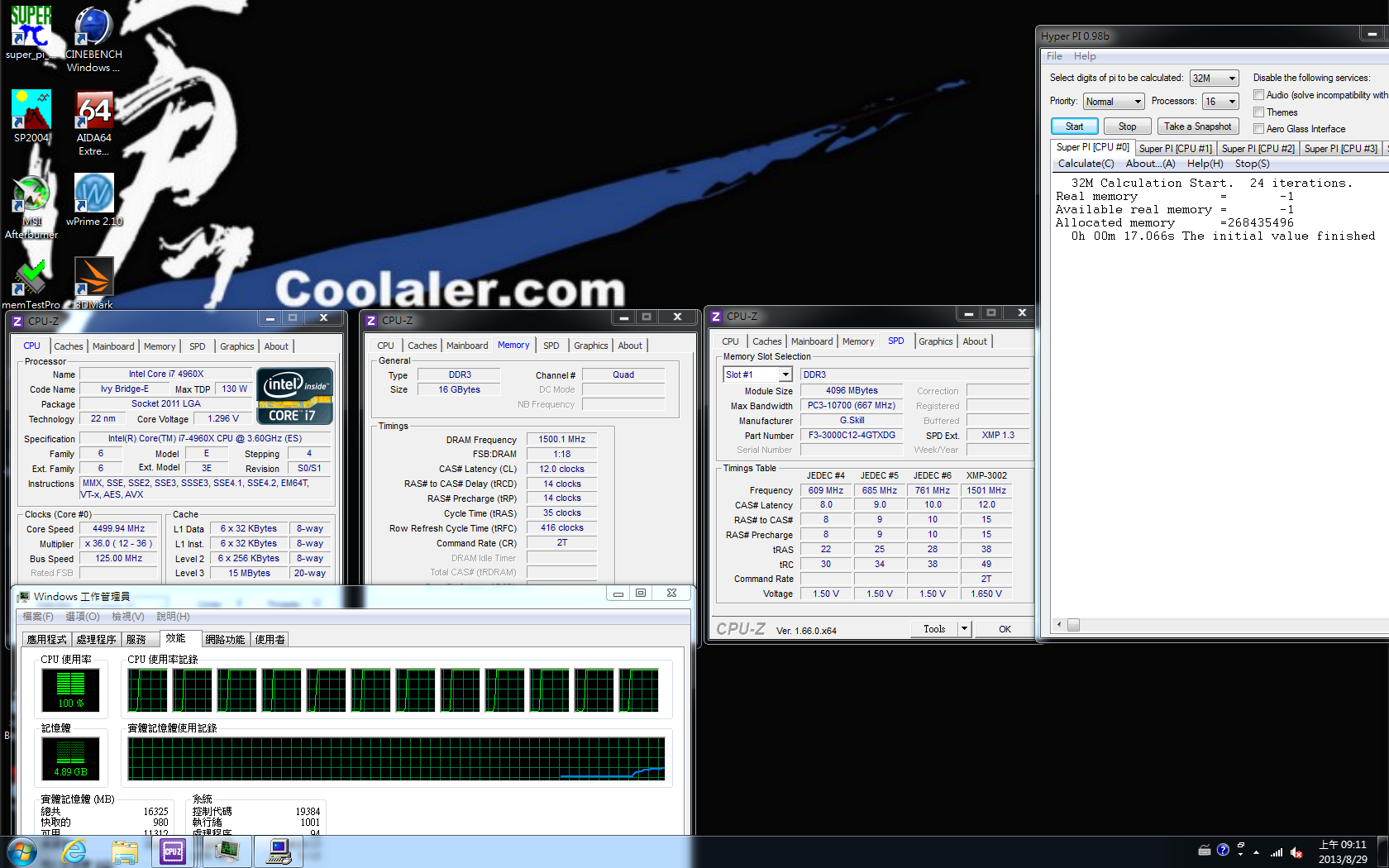Click Show desktop button at taskbar end
The image size is (1389, 868).
[x=1382, y=851]
